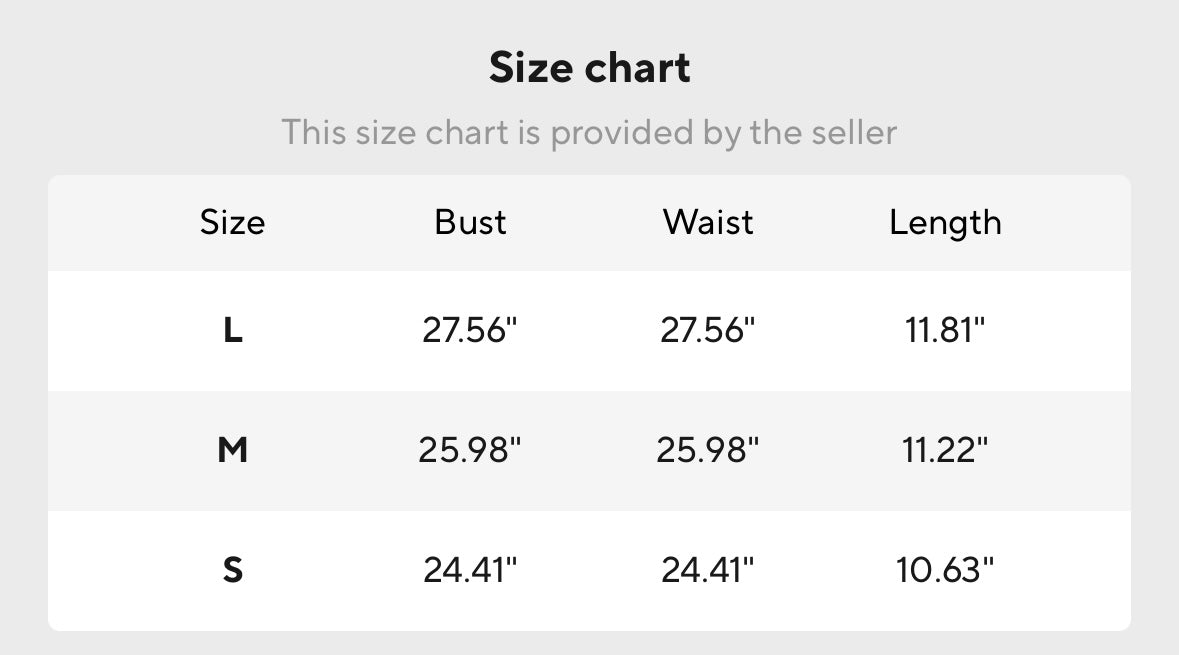Select the Size column header
The width and height of the screenshot is (1179, 655).
pyautogui.click(x=232, y=222)
